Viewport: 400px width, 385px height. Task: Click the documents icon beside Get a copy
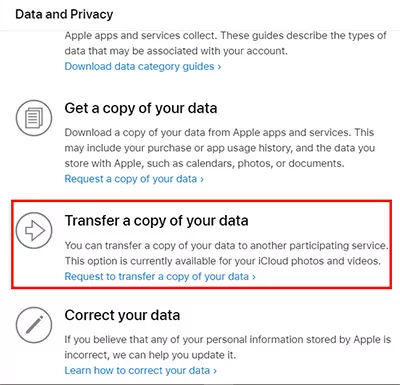pos(34,118)
